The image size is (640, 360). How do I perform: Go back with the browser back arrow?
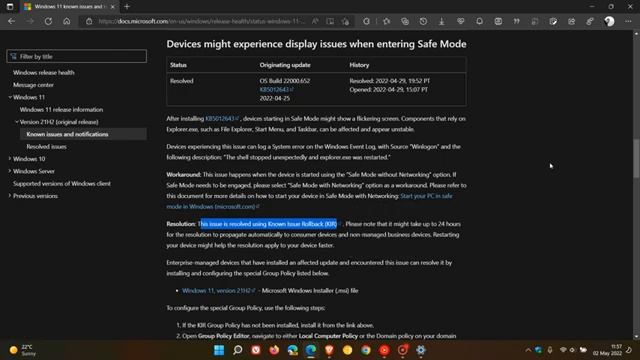(x=11, y=21)
